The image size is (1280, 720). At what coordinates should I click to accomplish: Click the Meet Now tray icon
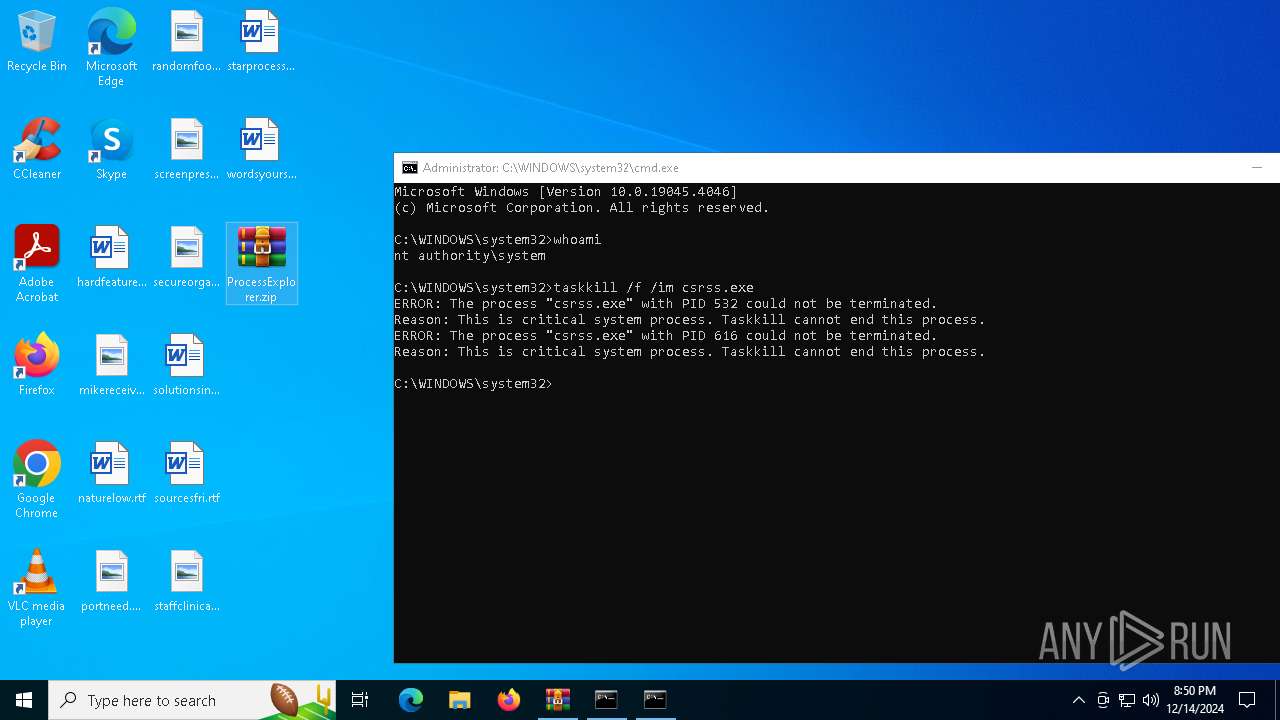click(1103, 700)
